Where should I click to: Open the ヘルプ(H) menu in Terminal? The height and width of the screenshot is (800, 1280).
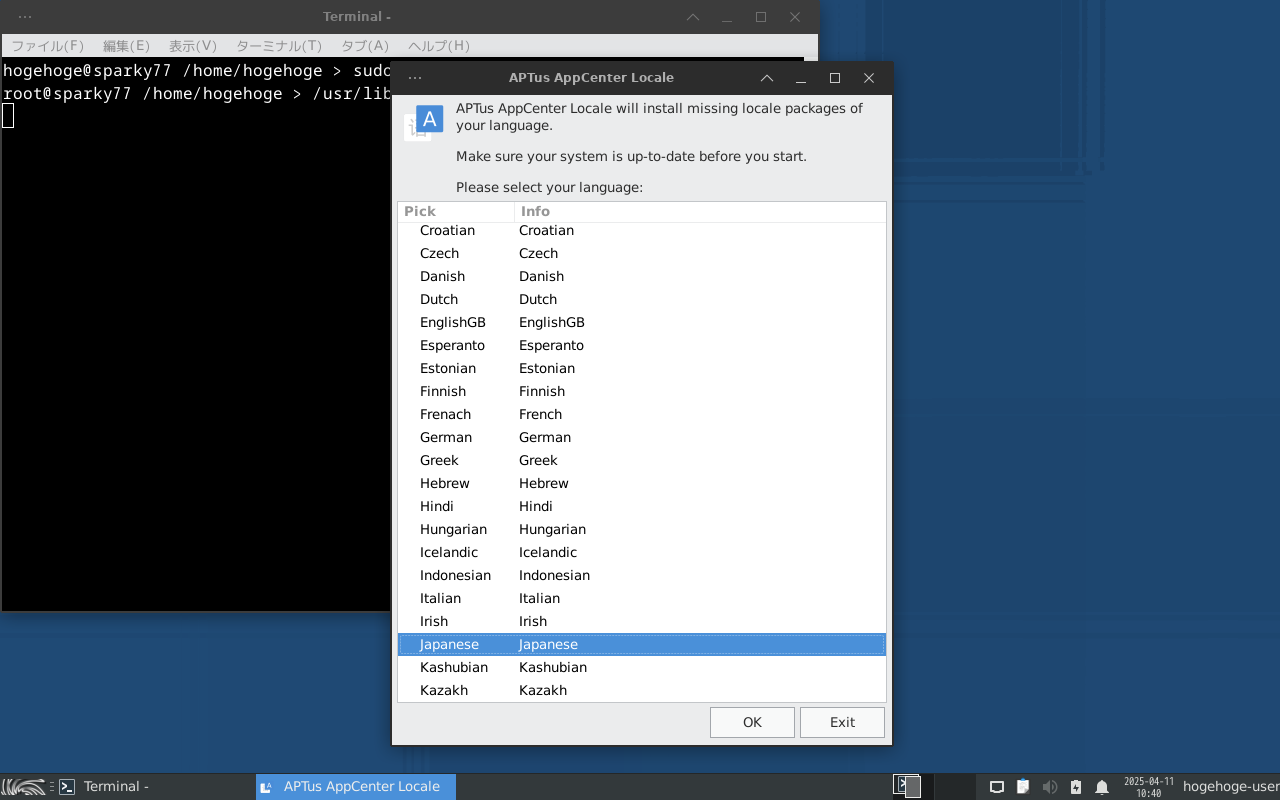click(439, 46)
